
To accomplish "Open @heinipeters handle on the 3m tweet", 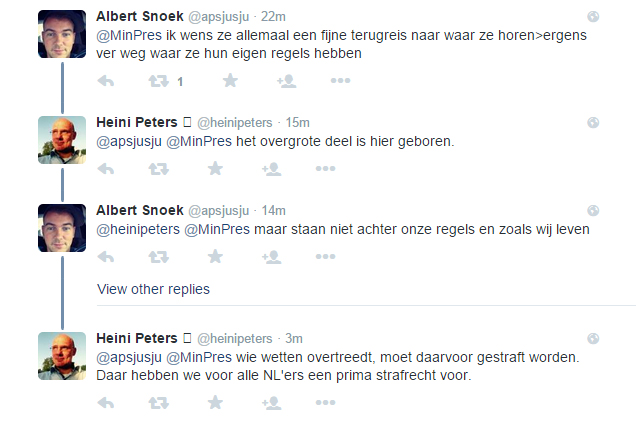I will point(235,339).
